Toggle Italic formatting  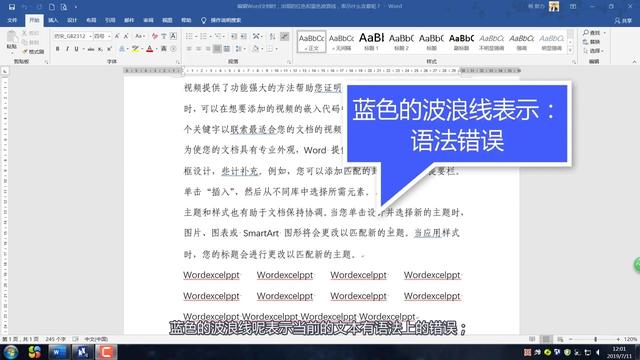point(67,49)
